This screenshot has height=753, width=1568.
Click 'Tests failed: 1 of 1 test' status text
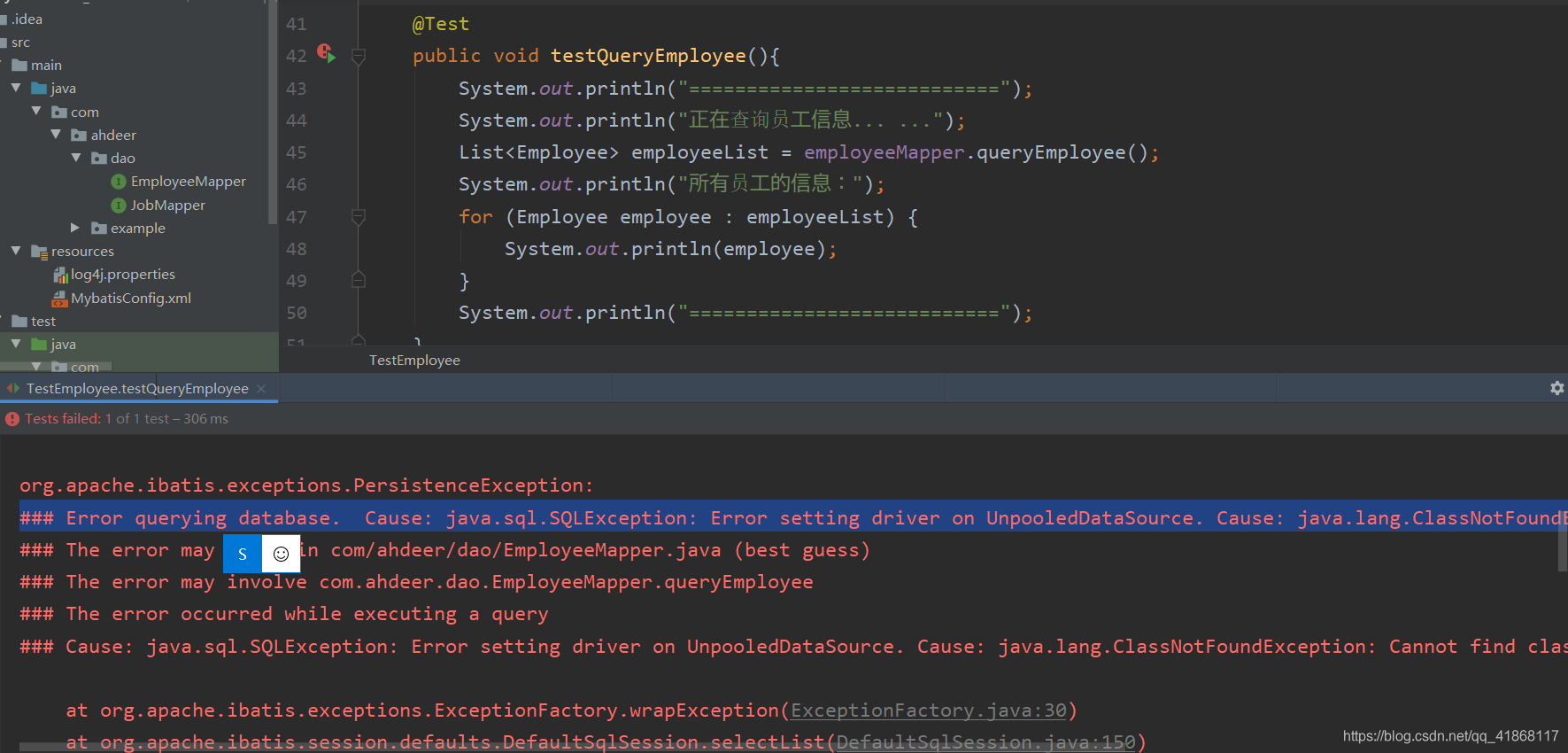97,419
